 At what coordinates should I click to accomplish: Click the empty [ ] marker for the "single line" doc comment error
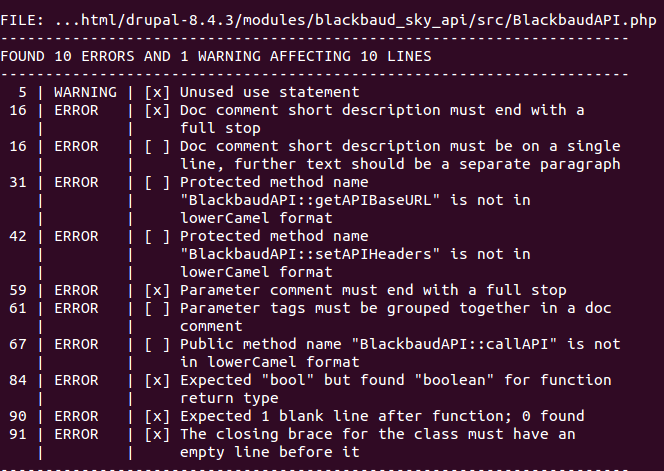[157, 146]
